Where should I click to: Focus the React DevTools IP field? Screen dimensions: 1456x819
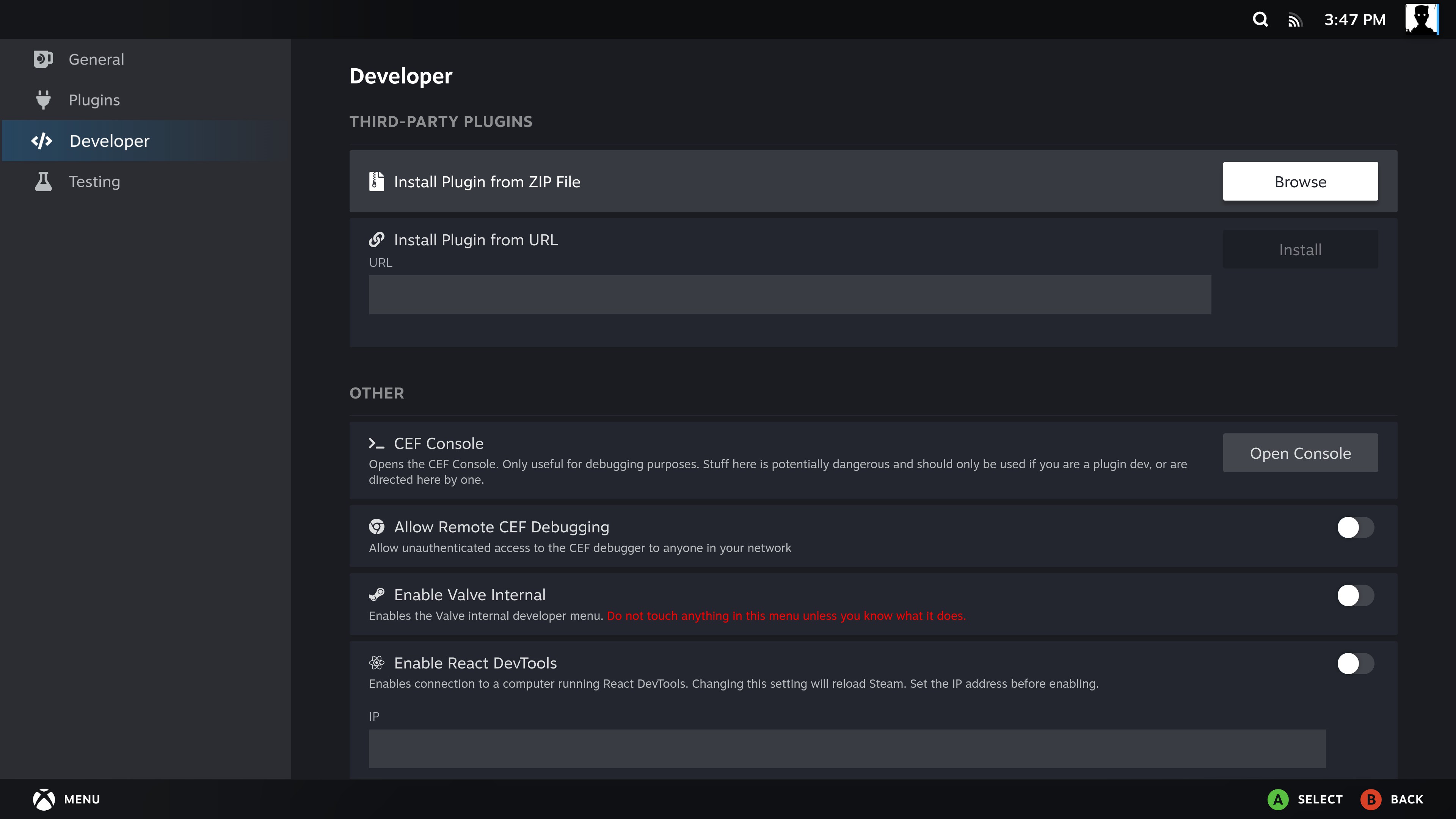click(847, 748)
